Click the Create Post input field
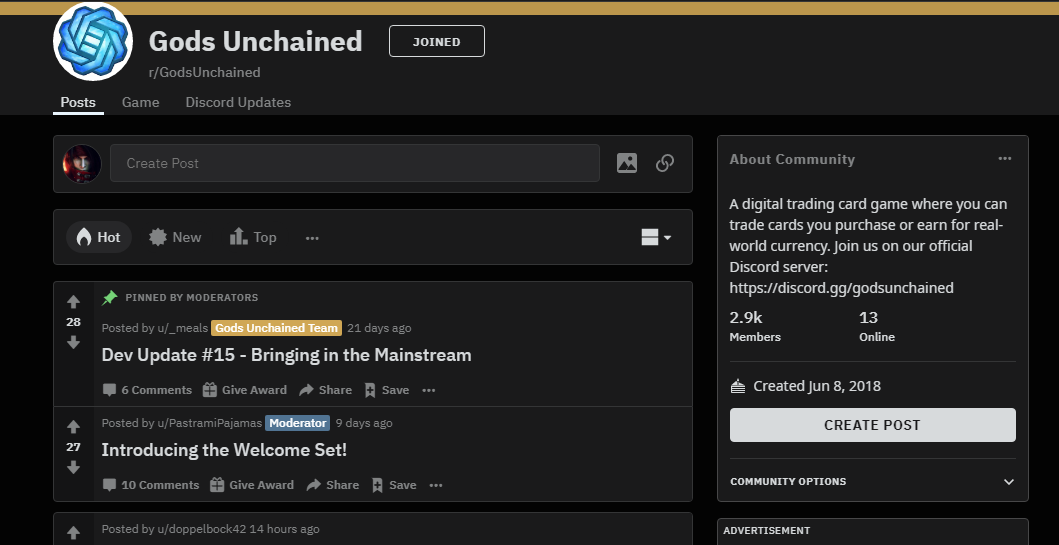This screenshot has height=545, width=1059. coord(355,163)
